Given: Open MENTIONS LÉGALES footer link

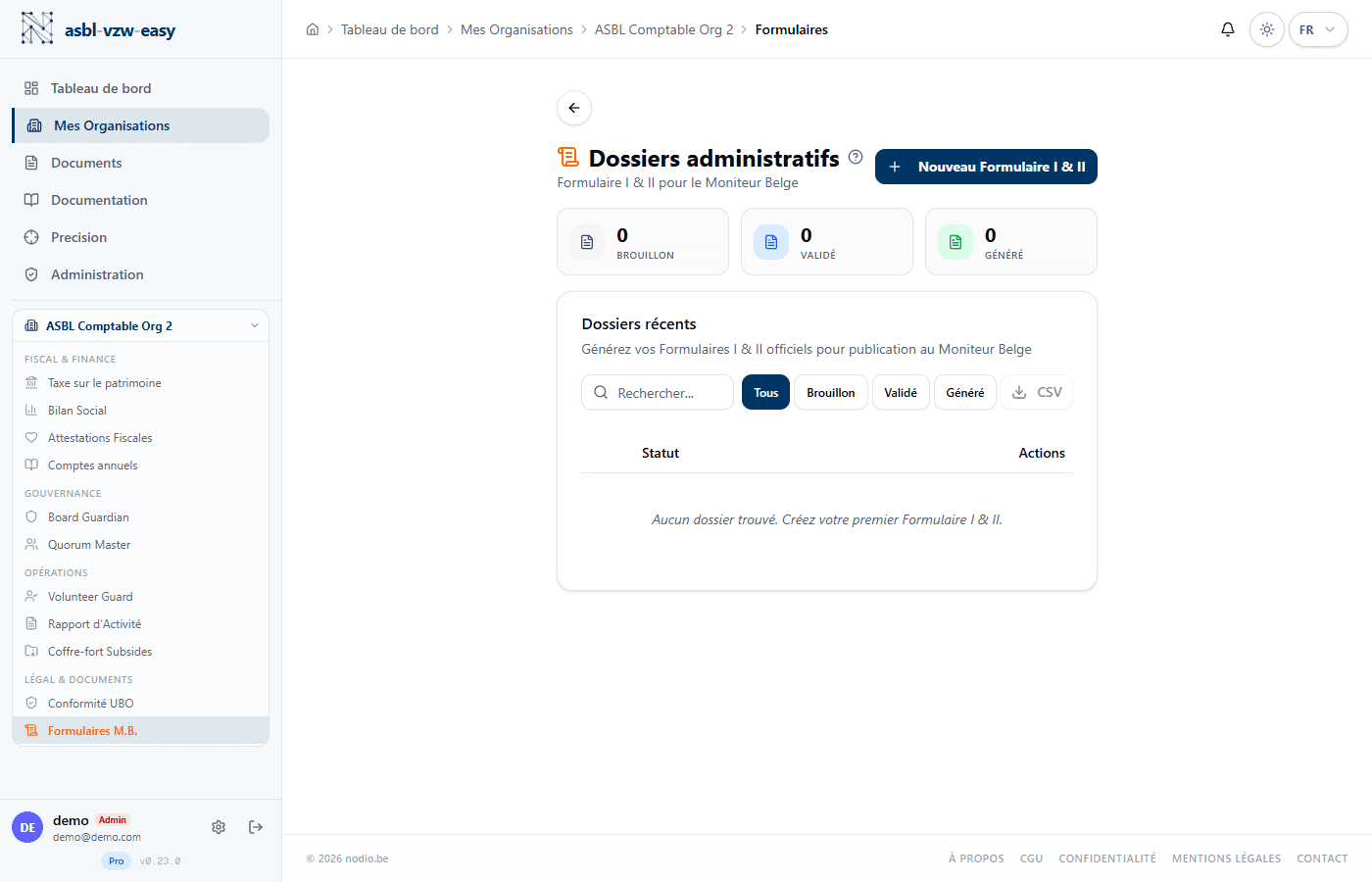Looking at the screenshot, I should pos(1226,858).
